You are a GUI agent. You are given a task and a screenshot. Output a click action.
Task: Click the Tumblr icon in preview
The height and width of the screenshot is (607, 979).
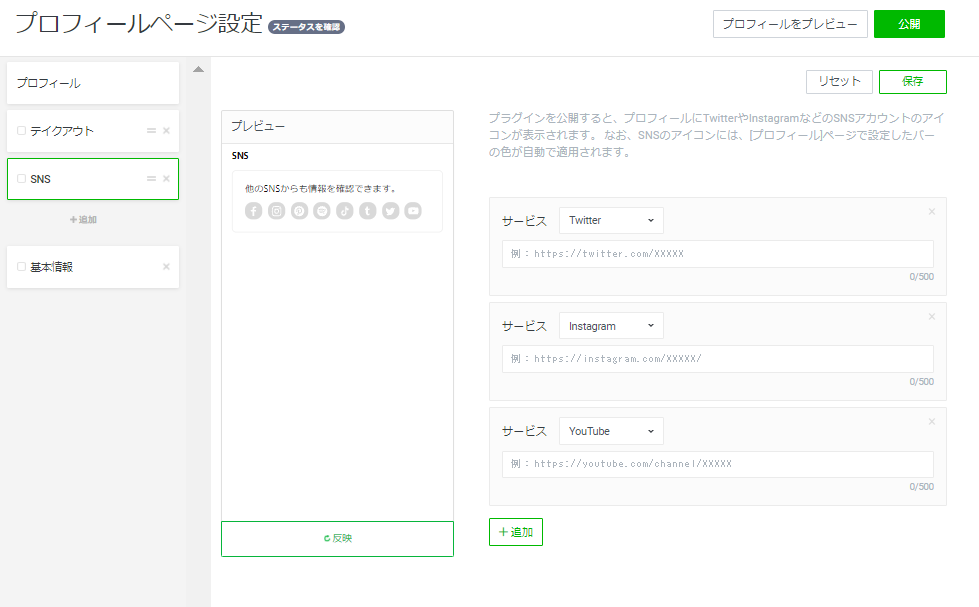tap(368, 211)
